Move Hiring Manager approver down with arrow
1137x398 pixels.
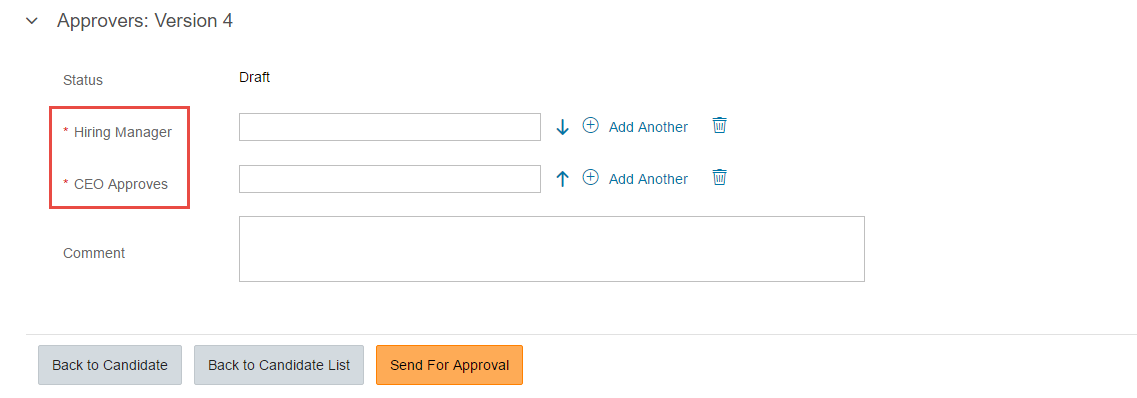point(563,127)
